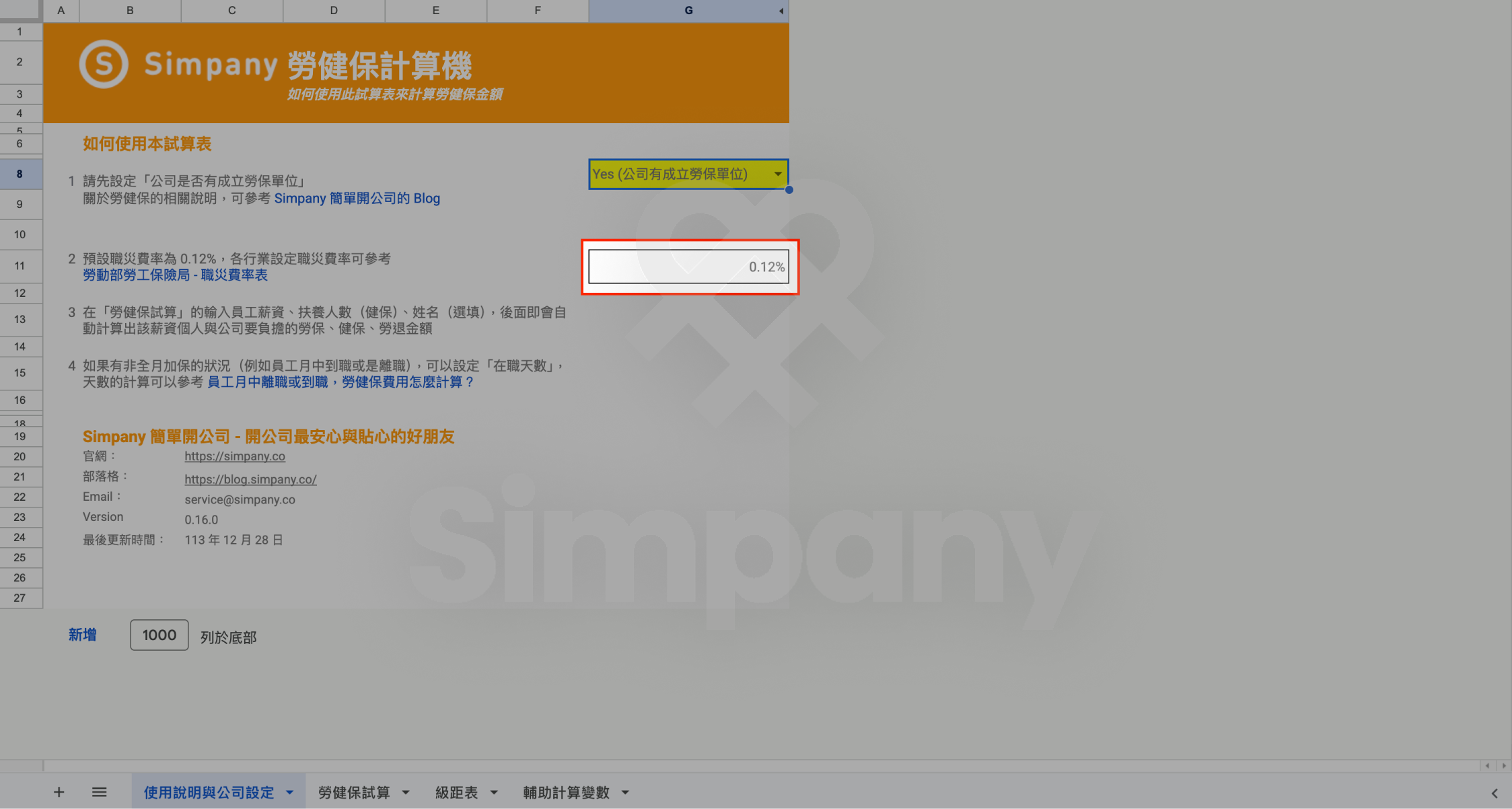Open 勞健保試算 tab options arrow
This screenshot has width=1512, height=809.
[x=406, y=793]
